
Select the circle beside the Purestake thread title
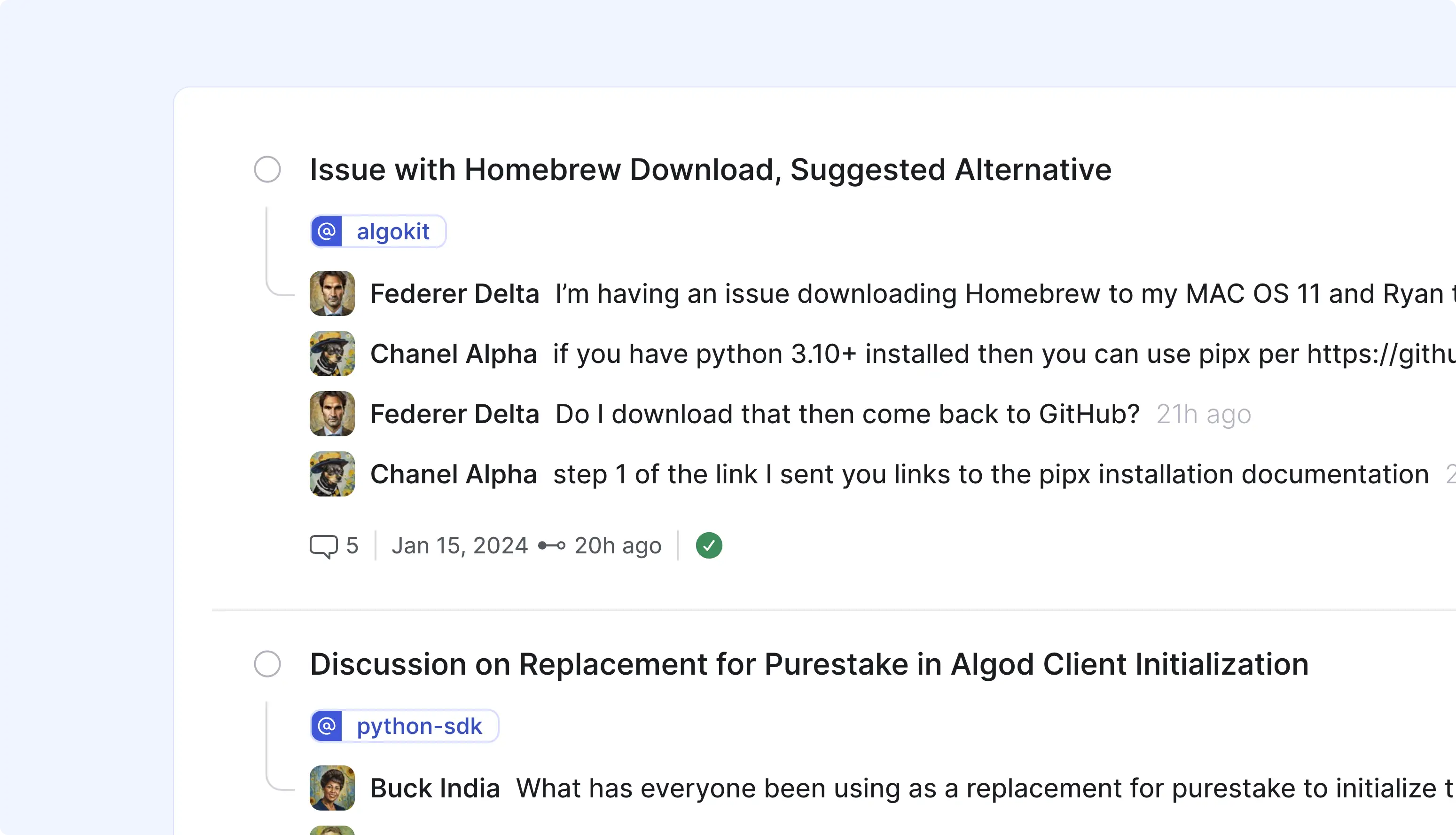[x=267, y=664]
